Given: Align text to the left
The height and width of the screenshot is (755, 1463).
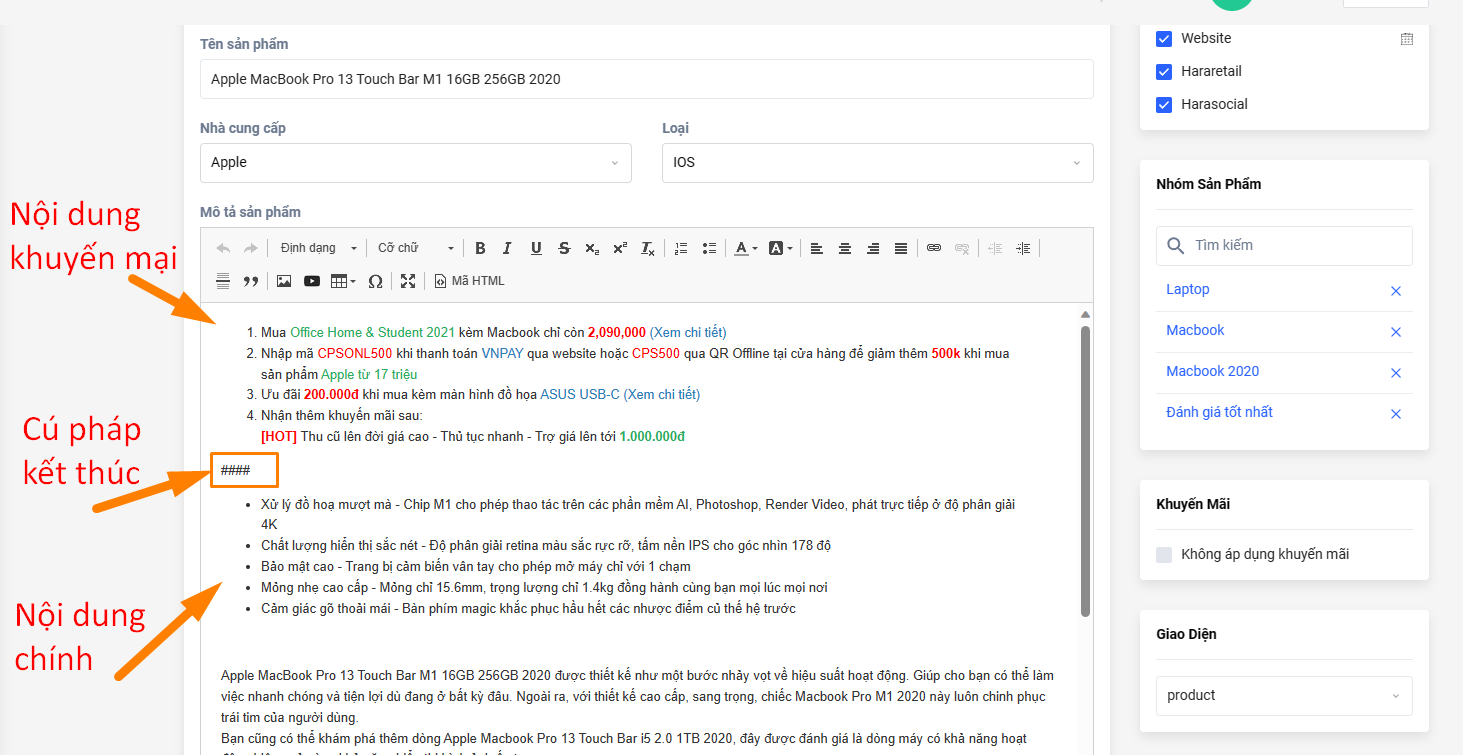Looking at the screenshot, I should click(x=817, y=248).
